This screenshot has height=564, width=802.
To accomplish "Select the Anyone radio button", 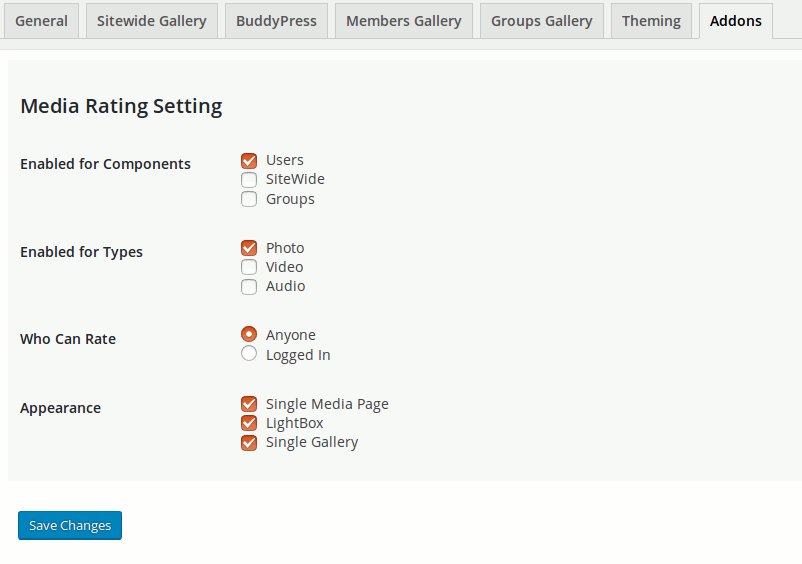I will click(x=249, y=334).
